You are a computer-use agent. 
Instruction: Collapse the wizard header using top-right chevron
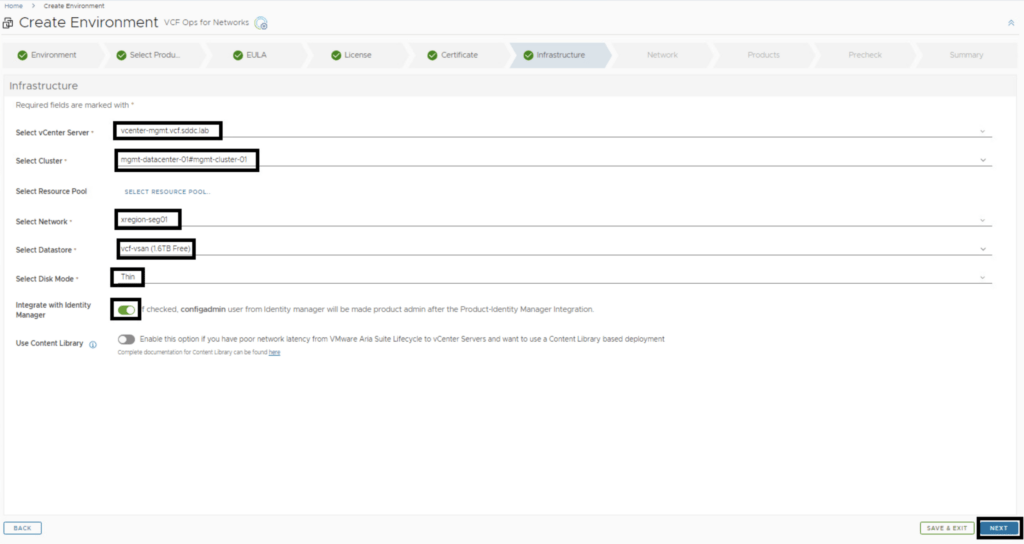point(1010,22)
